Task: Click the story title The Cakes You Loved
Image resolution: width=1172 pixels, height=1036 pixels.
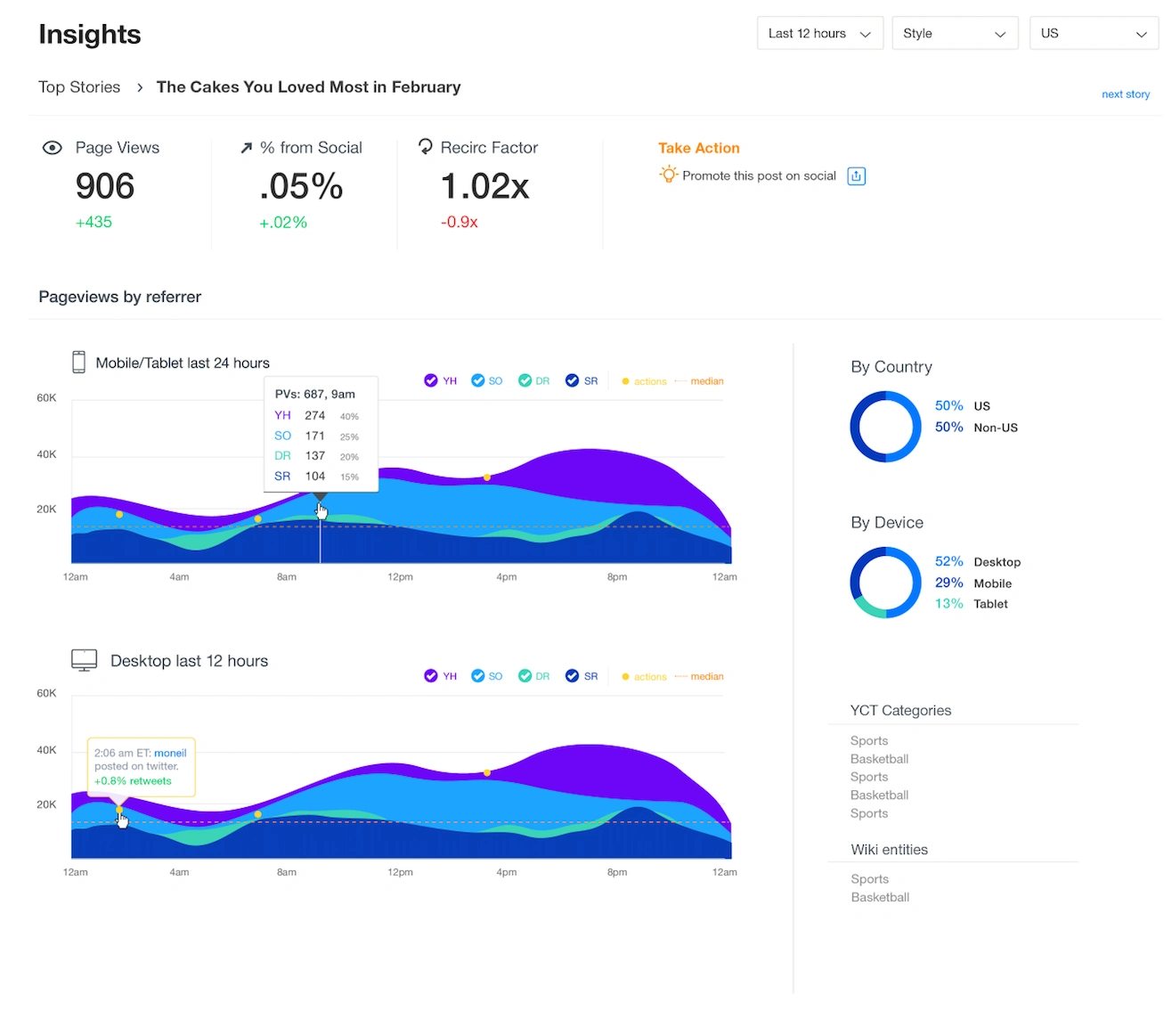Action: pos(309,87)
